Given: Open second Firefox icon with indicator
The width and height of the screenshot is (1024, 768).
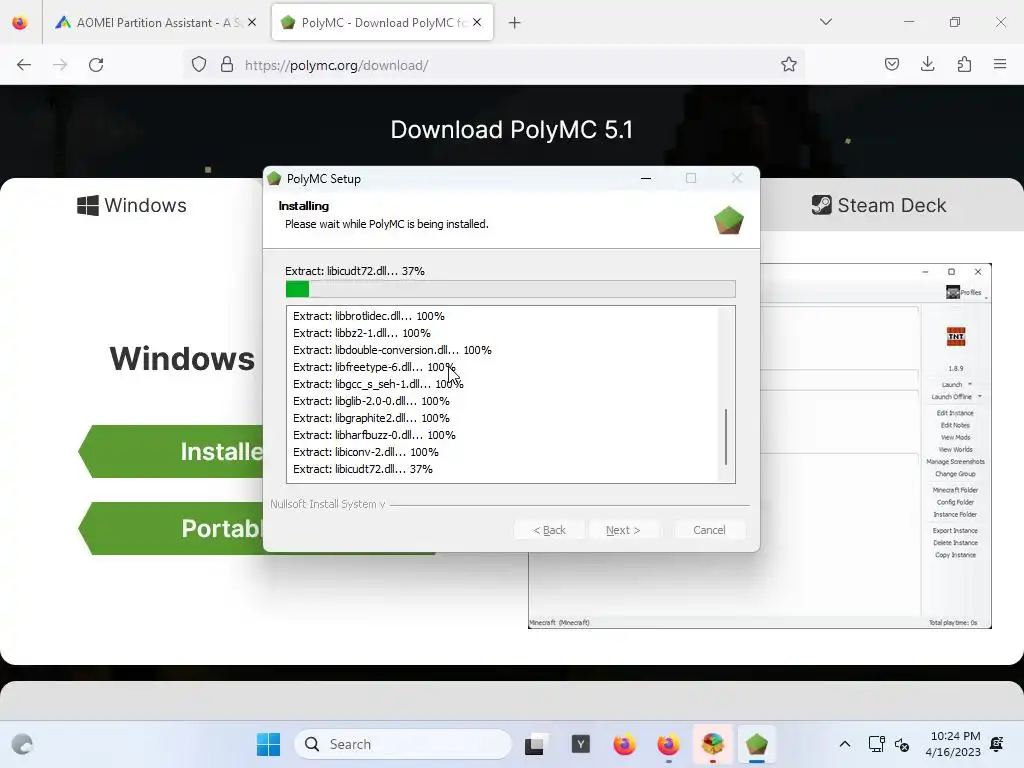Looking at the screenshot, I should pyautogui.click(x=668, y=744).
